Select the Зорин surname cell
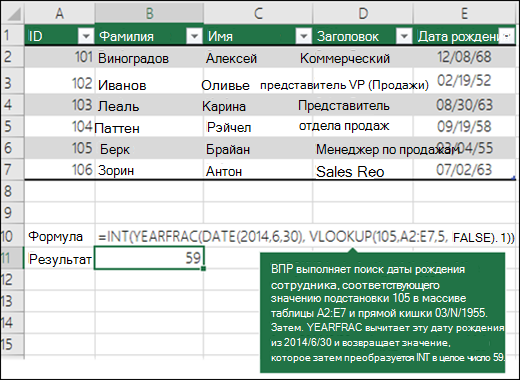This screenshot has width=520, height=380. click(149, 169)
